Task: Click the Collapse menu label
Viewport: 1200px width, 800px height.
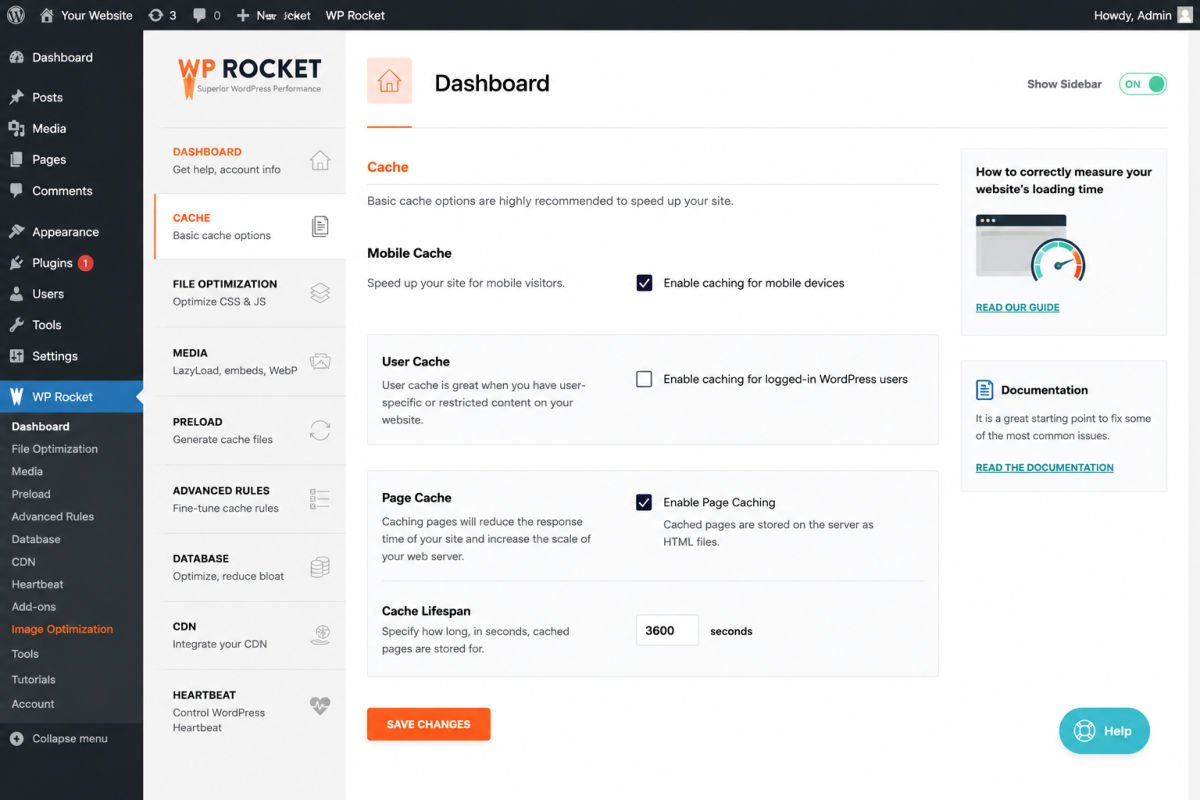Action: [x=70, y=739]
